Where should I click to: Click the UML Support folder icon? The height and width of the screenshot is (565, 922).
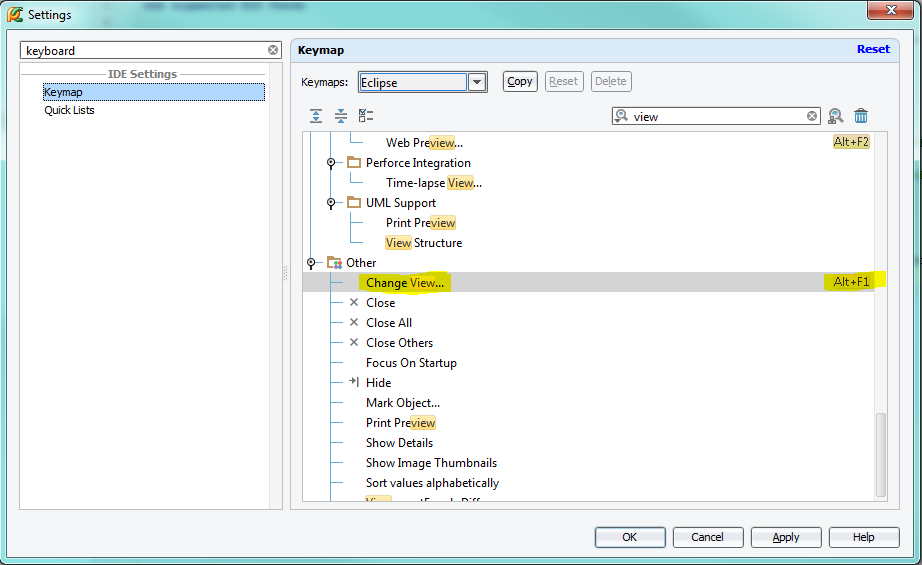point(353,202)
